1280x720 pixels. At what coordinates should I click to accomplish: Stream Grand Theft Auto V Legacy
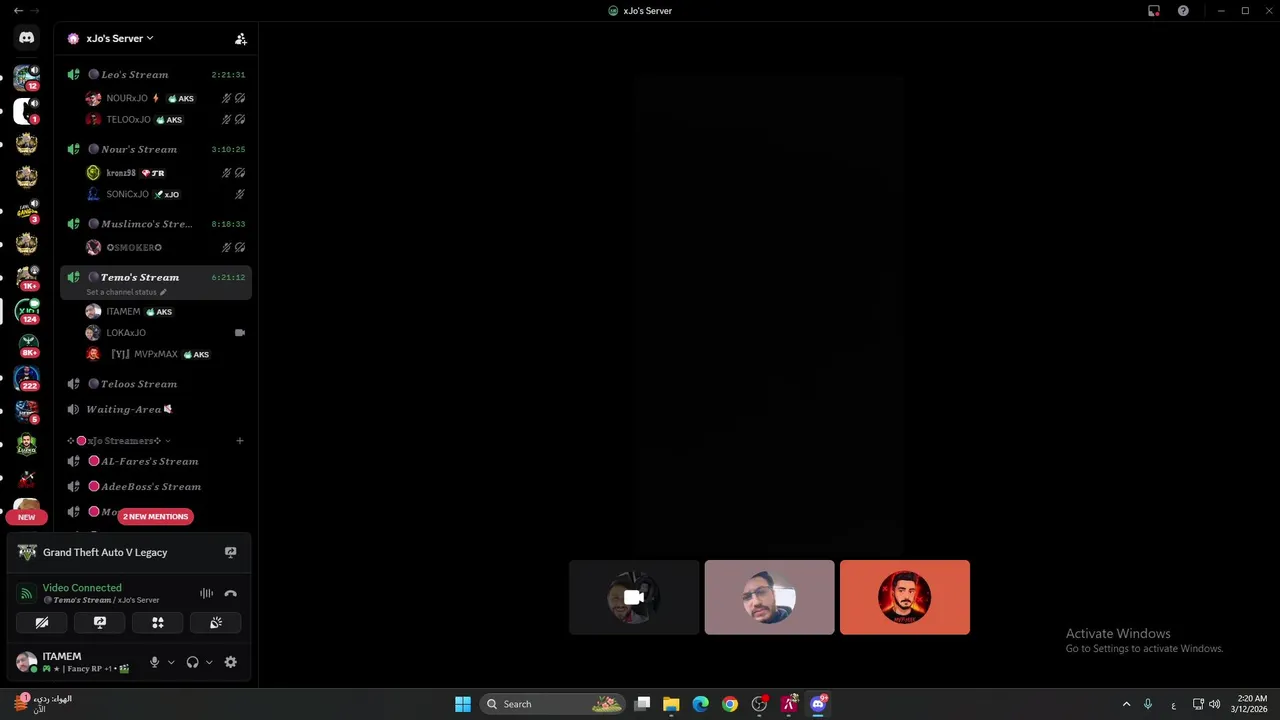pyautogui.click(x=231, y=552)
